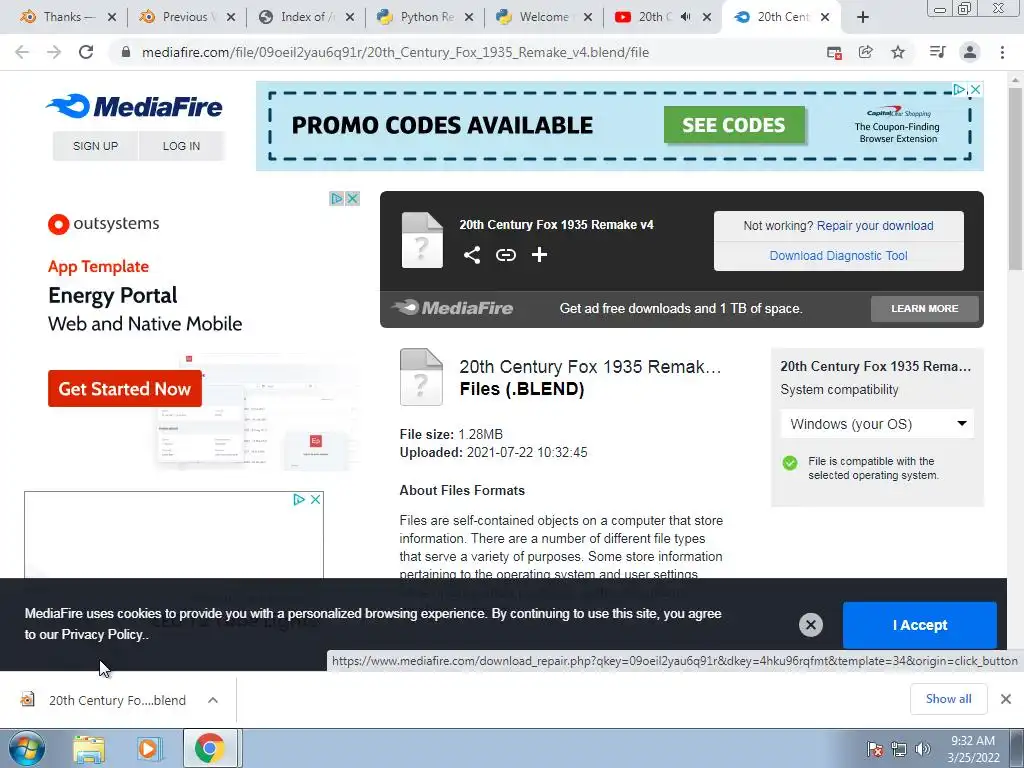The width and height of the screenshot is (1024, 768).
Task: Open Windows Explorer from taskbar
Action: pos(89,749)
